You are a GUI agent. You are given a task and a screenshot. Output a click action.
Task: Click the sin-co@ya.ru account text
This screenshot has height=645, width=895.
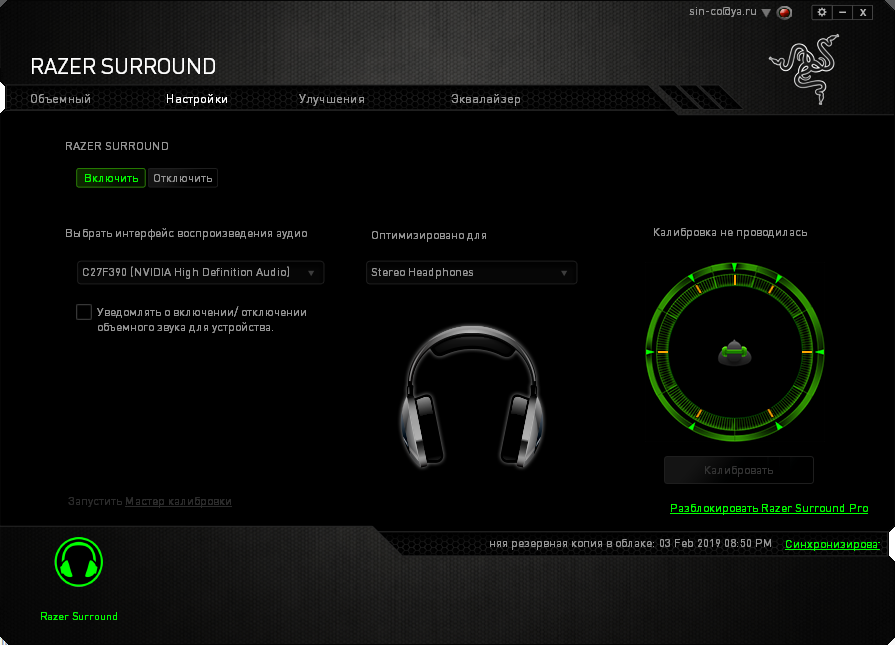pos(723,11)
